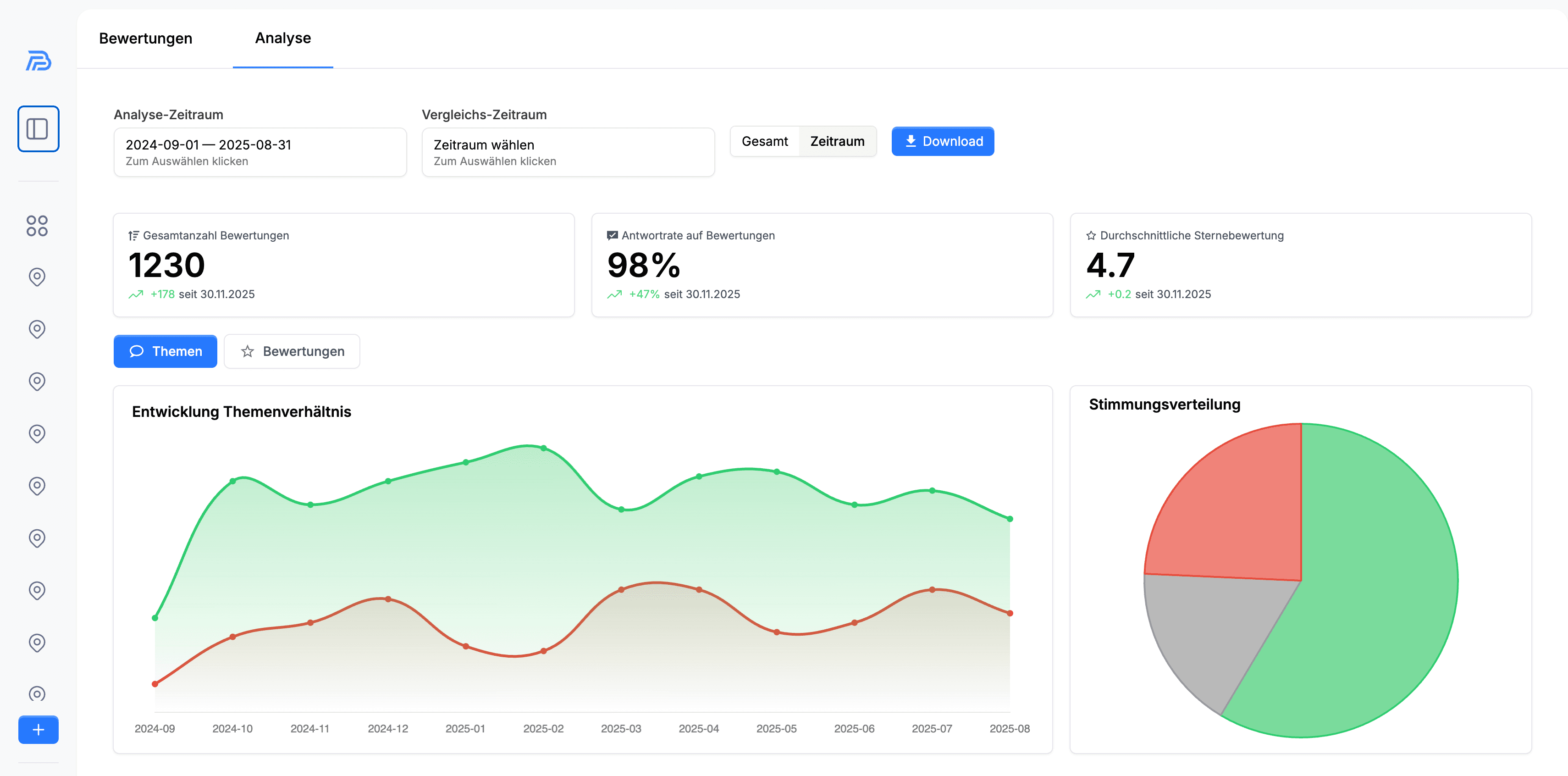Screen dimensions: 1568x776
Task: Select the Analyse tab
Action: click(x=282, y=38)
